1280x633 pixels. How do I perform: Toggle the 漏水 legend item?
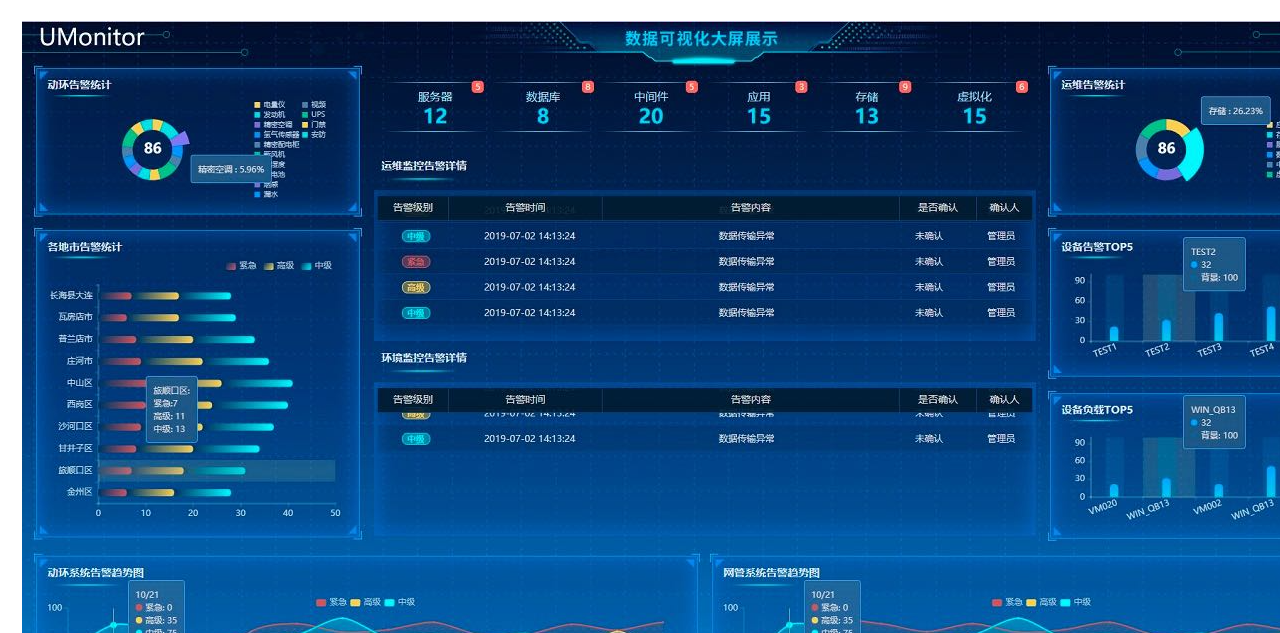tap(266, 194)
